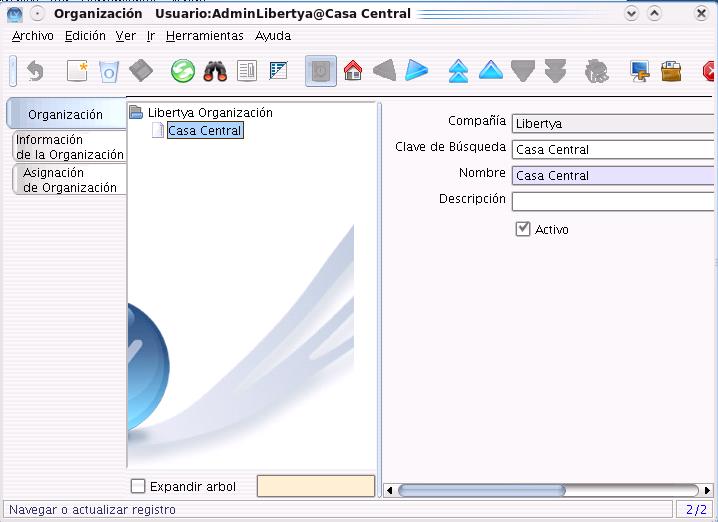The height and width of the screenshot is (522, 718).
Task: Open record search with binoculars icon
Action: [x=215, y=71]
